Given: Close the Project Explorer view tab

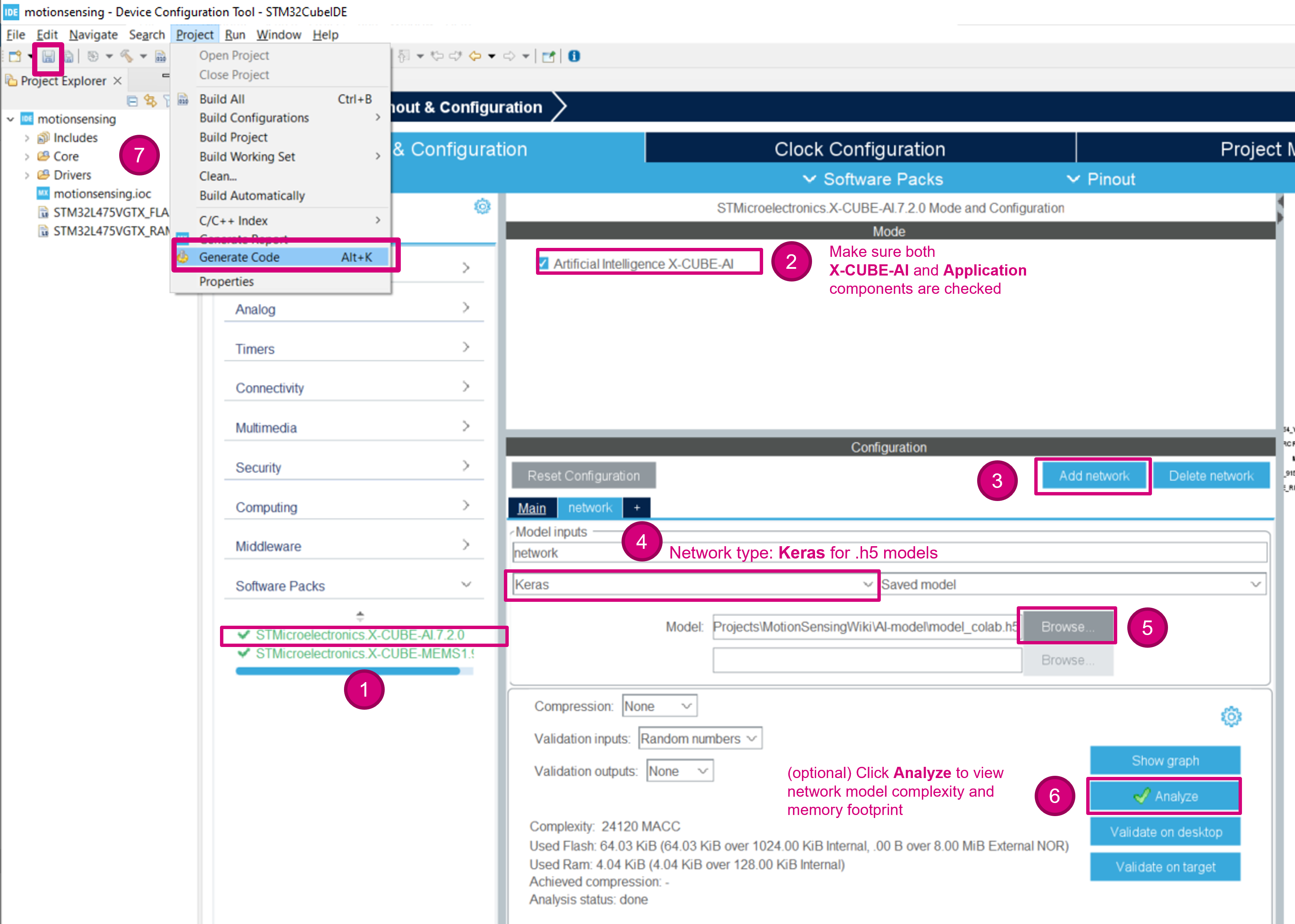Looking at the screenshot, I should (x=117, y=81).
